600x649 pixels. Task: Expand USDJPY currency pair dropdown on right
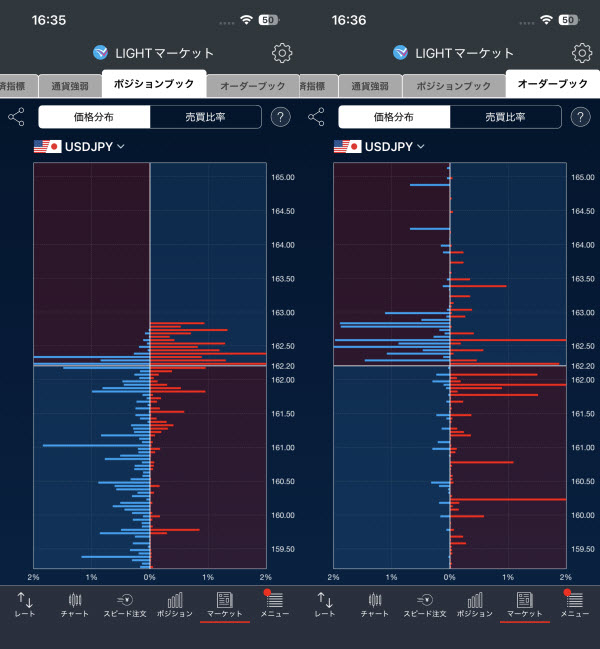pyautogui.click(x=379, y=147)
